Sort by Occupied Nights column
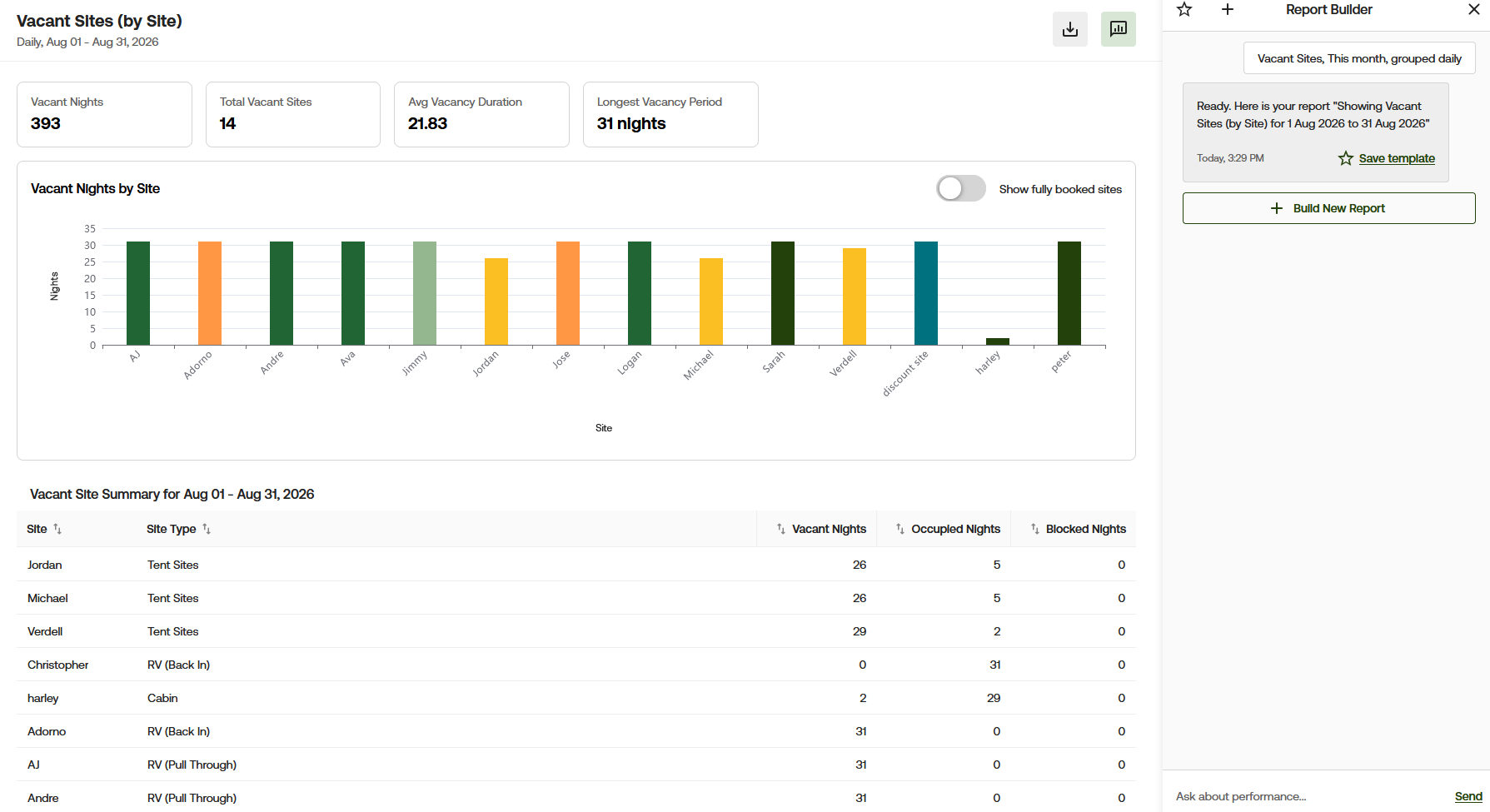The width and height of the screenshot is (1490, 812). pos(948,529)
